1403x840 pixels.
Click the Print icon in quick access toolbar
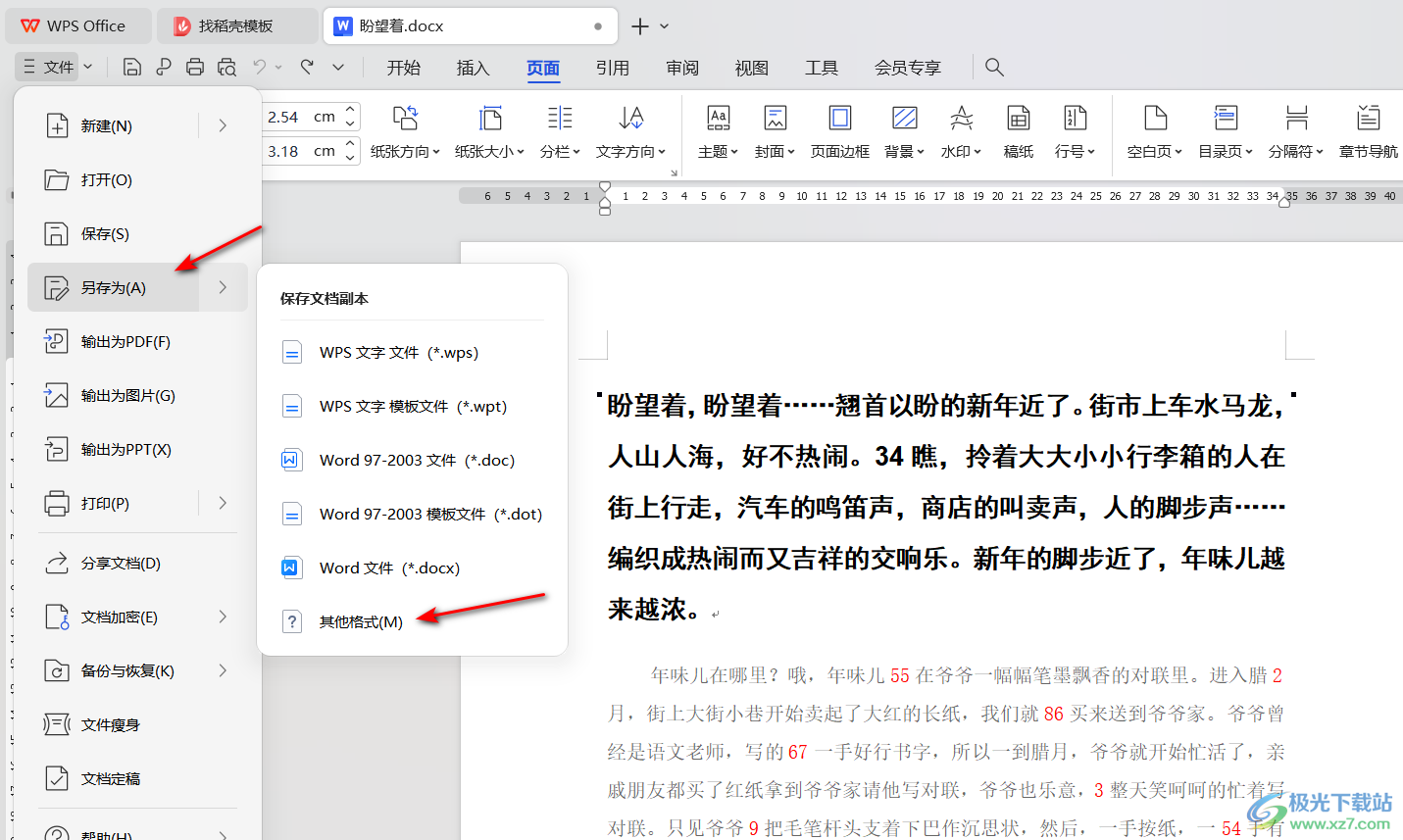click(195, 67)
